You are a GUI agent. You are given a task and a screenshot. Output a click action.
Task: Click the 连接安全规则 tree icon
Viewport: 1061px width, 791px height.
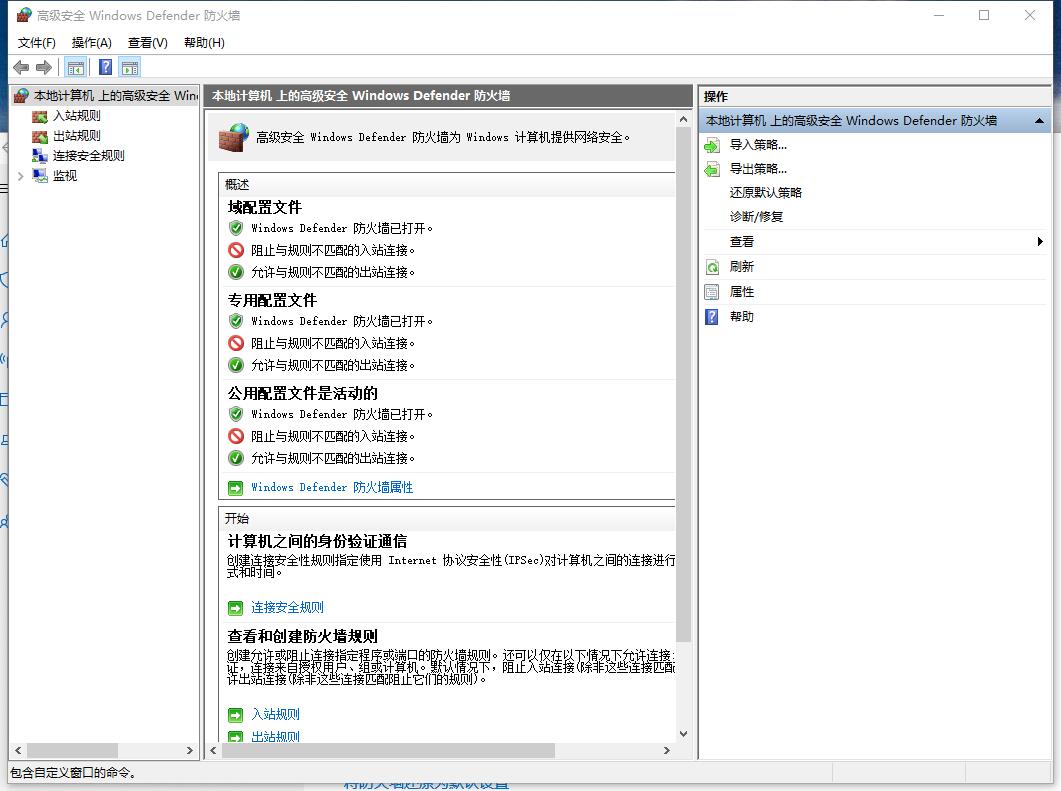40,156
